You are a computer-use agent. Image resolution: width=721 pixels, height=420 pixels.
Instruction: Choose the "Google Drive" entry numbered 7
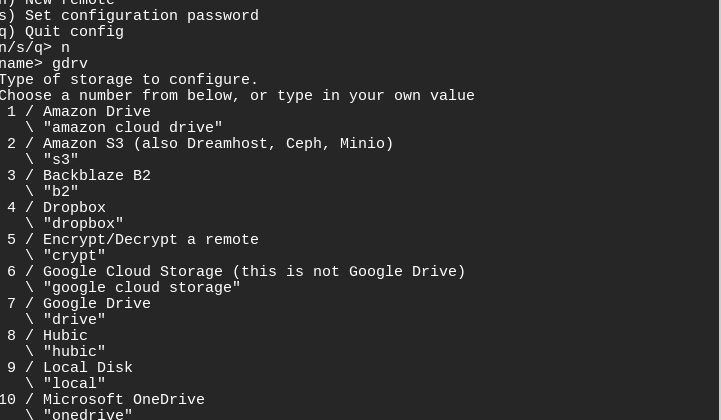96,303
